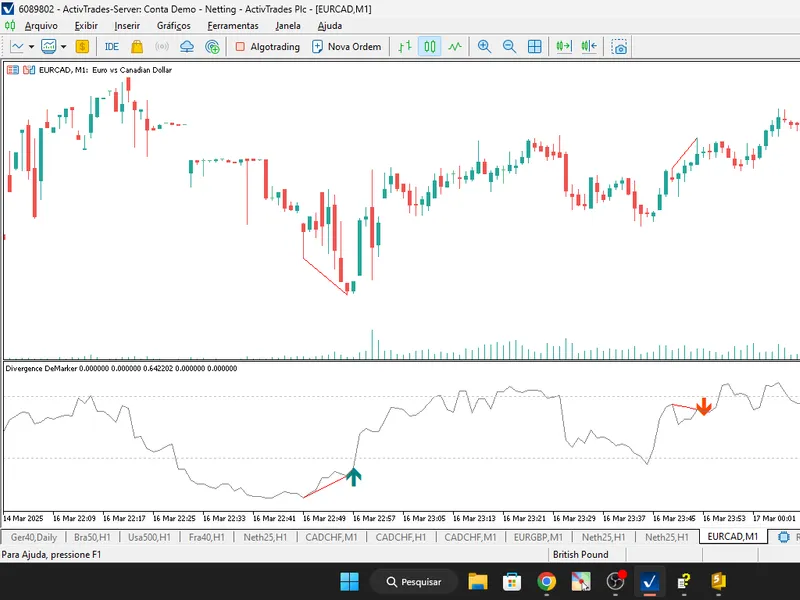
Task: Click the 'Para Ajuda, pressione F1' status text
Action: [x=51, y=555]
